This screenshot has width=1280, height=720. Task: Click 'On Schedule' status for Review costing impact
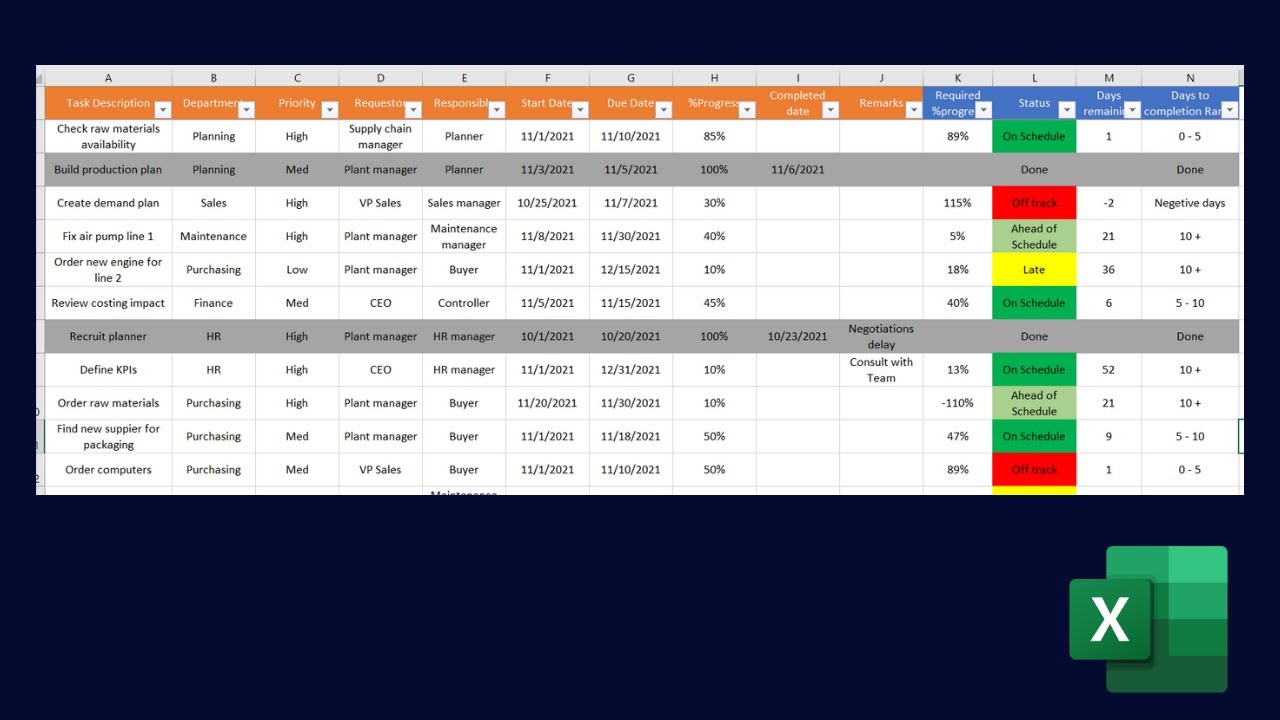click(x=1034, y=303)
